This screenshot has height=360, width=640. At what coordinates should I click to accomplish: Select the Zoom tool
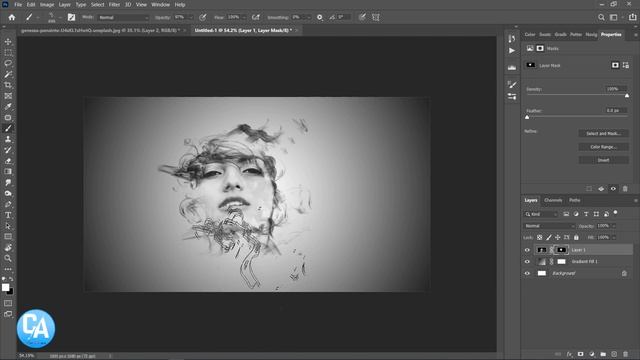point(8,258)
